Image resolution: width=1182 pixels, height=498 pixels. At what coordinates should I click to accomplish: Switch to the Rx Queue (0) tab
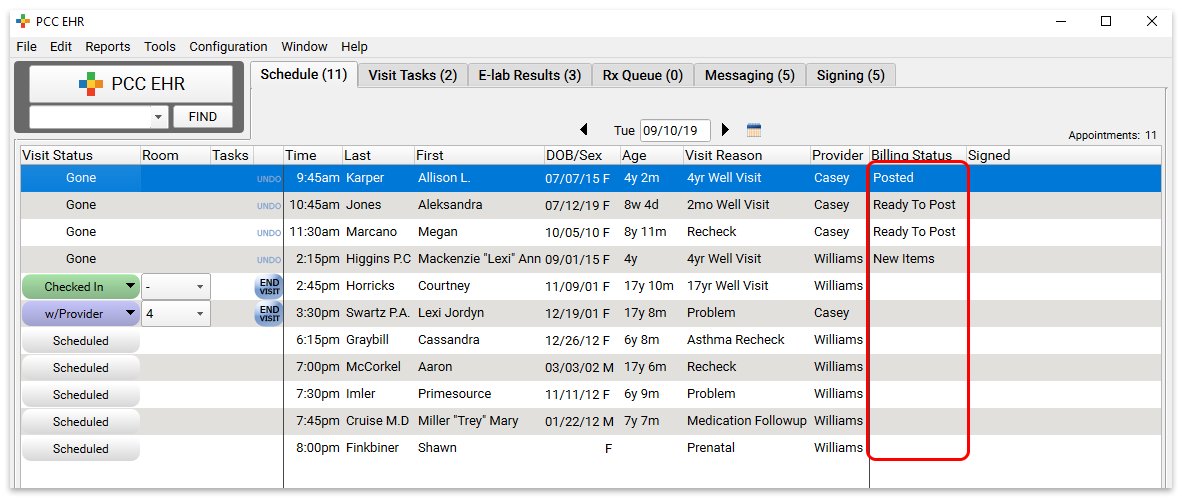pos(643,75)
